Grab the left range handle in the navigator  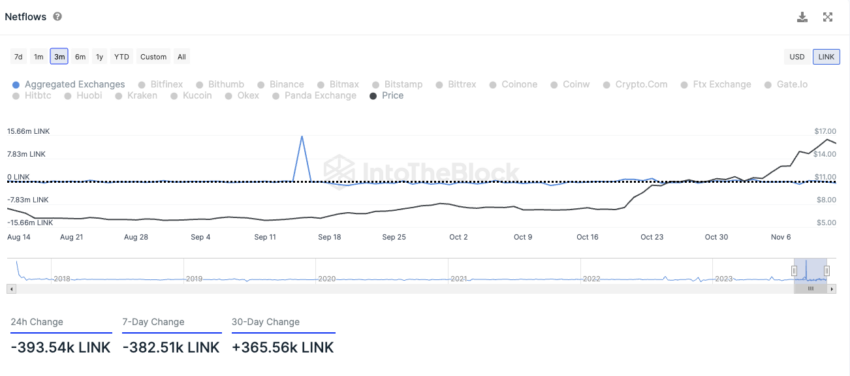tap(794, 270)
